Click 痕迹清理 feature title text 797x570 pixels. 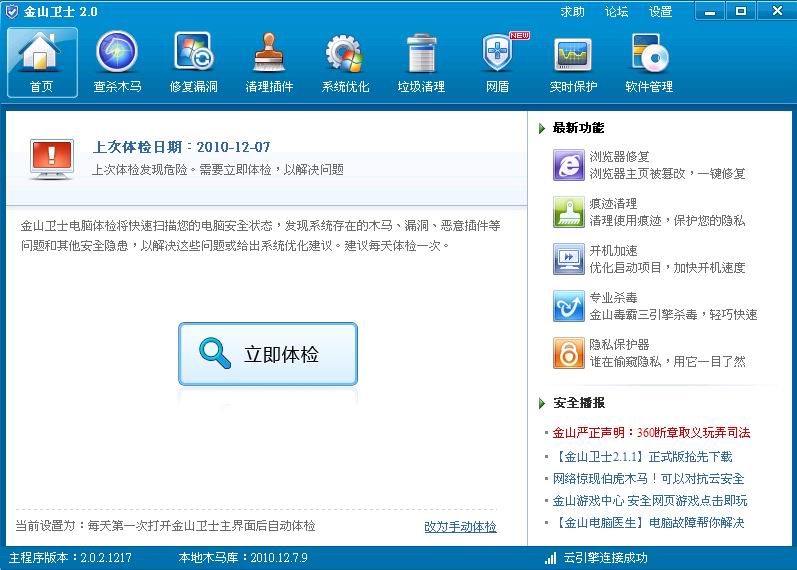point(613,204)
